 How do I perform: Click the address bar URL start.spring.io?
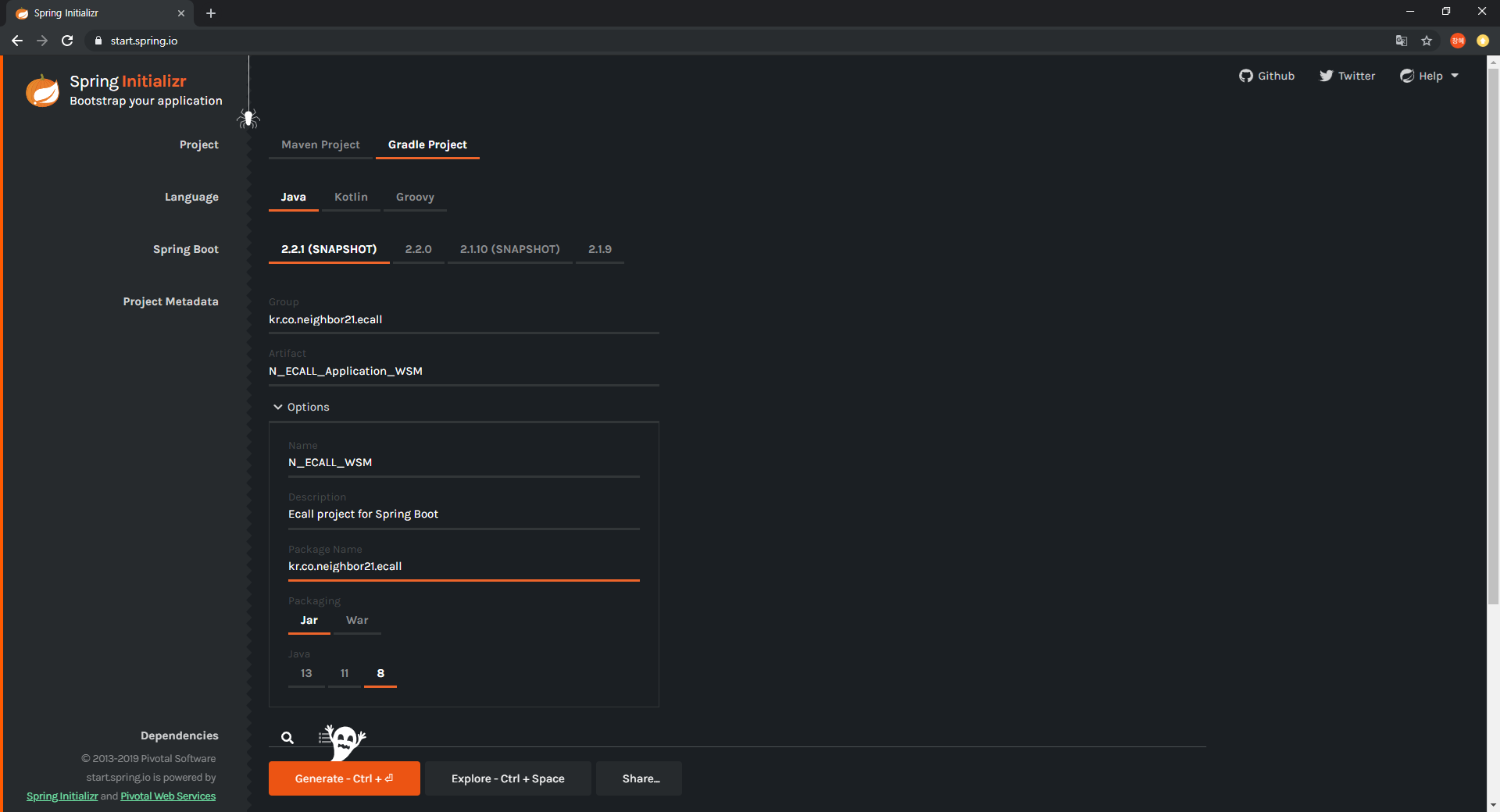tap(144, 41)
